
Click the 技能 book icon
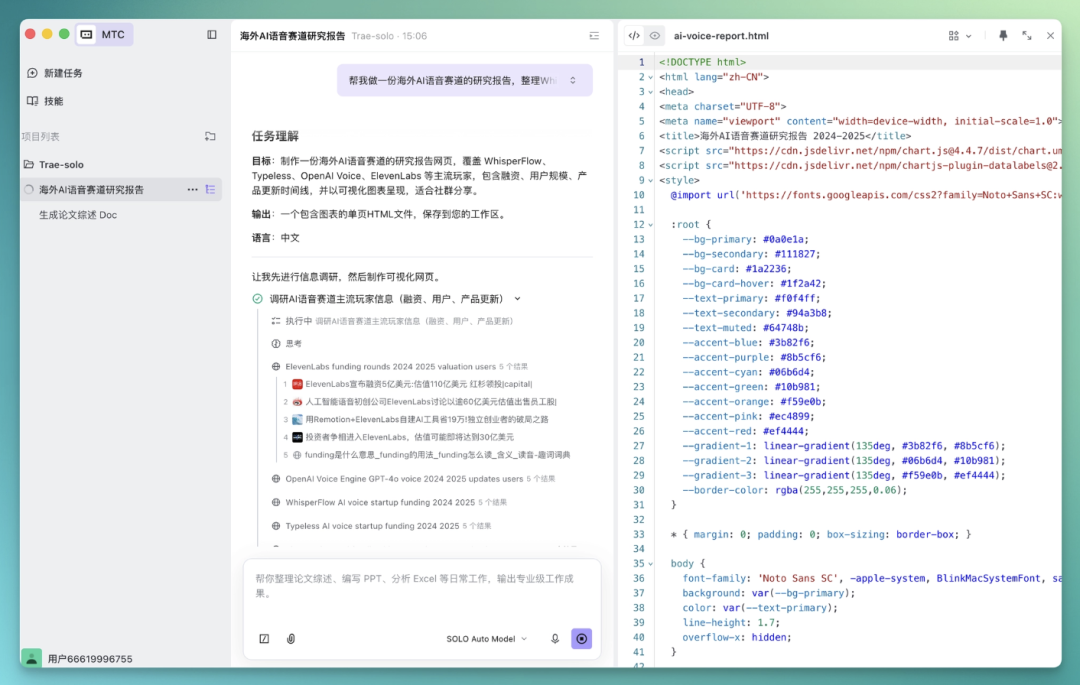pos(32,101)
